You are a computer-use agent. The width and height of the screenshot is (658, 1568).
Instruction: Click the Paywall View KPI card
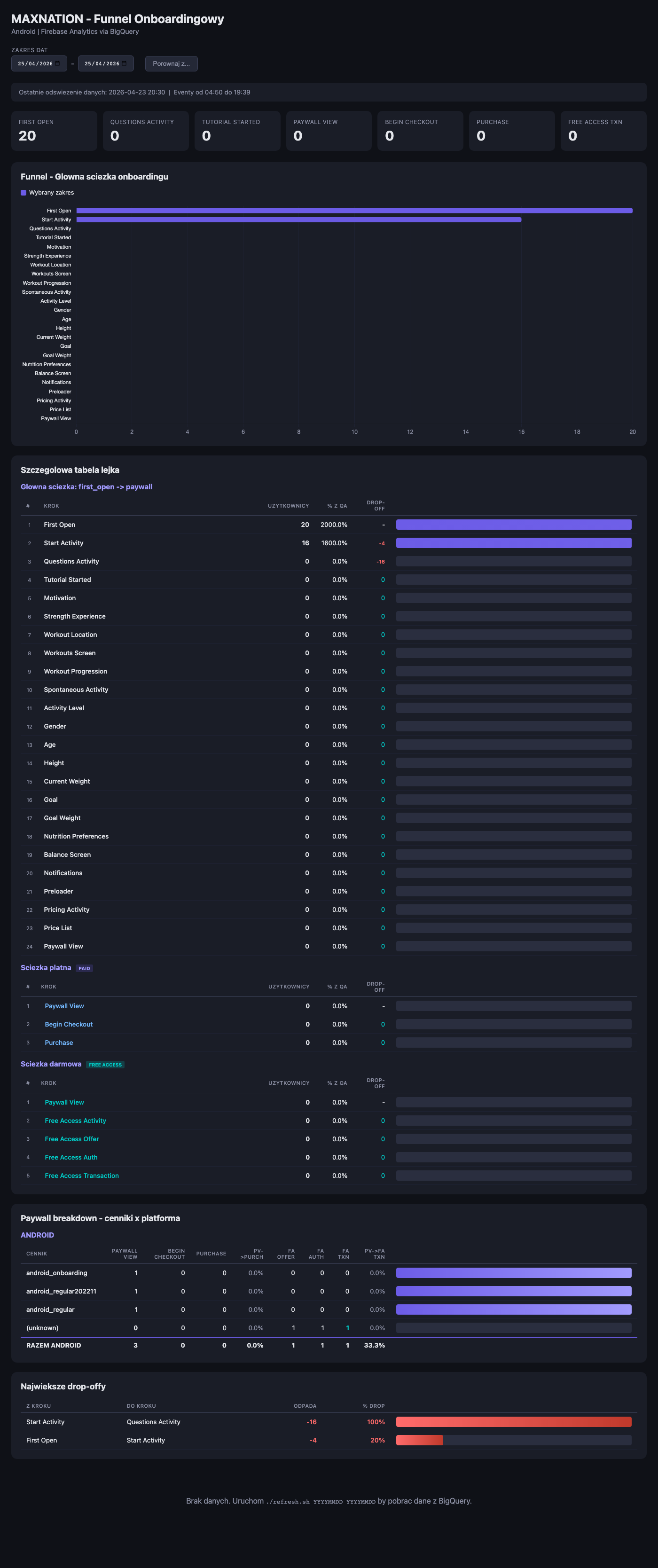click(x=329, y=131)
